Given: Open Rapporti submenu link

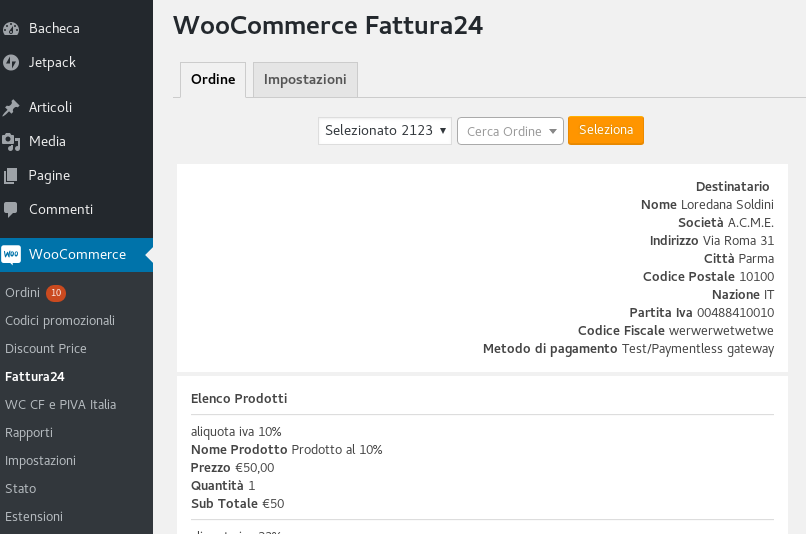Looking at the screenshot, I should [x=29, y=433].
